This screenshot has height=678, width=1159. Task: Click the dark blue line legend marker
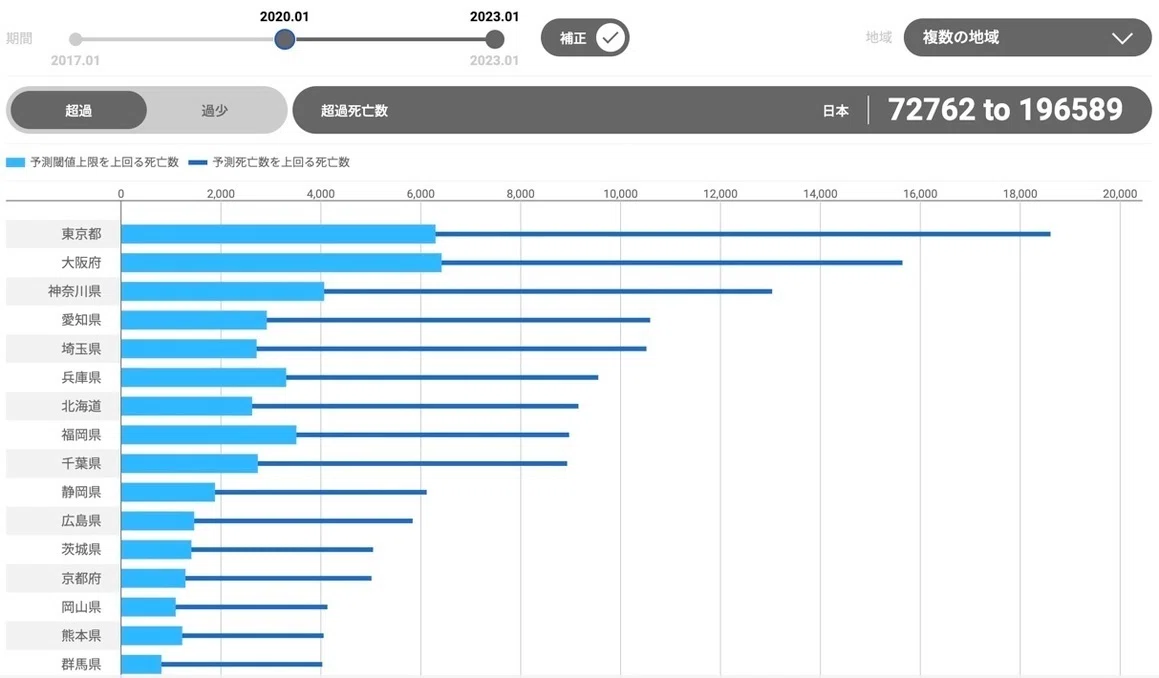(197, 162)
